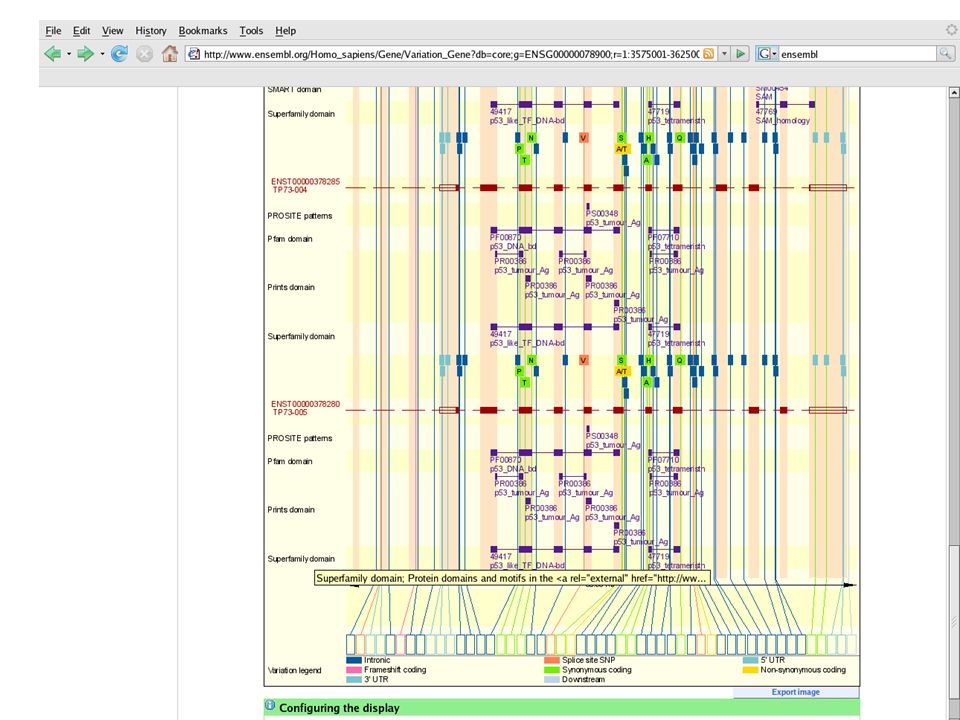Open the View menu
960x720 pixels.
click(113, 31)
